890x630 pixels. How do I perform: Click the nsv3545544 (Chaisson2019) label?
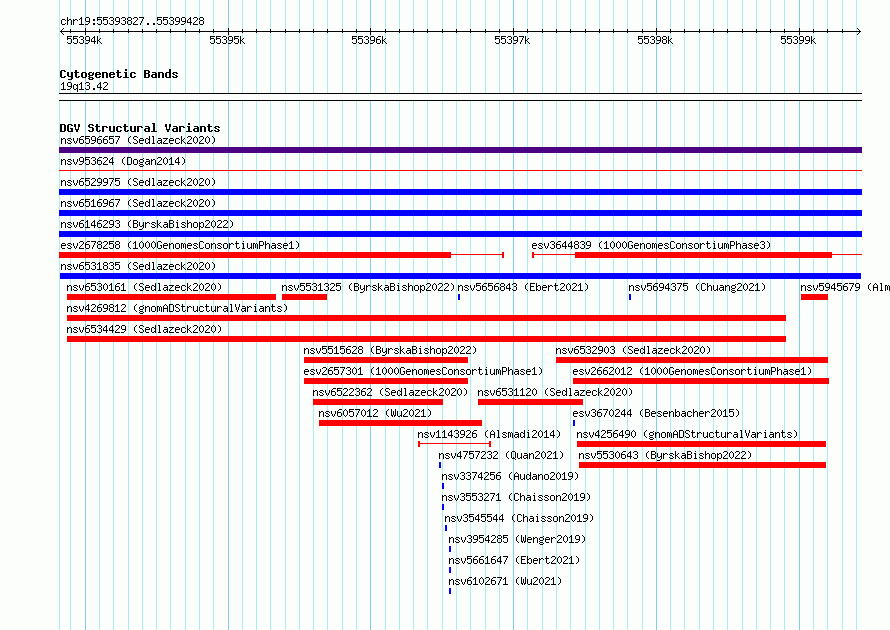point(519,518)
